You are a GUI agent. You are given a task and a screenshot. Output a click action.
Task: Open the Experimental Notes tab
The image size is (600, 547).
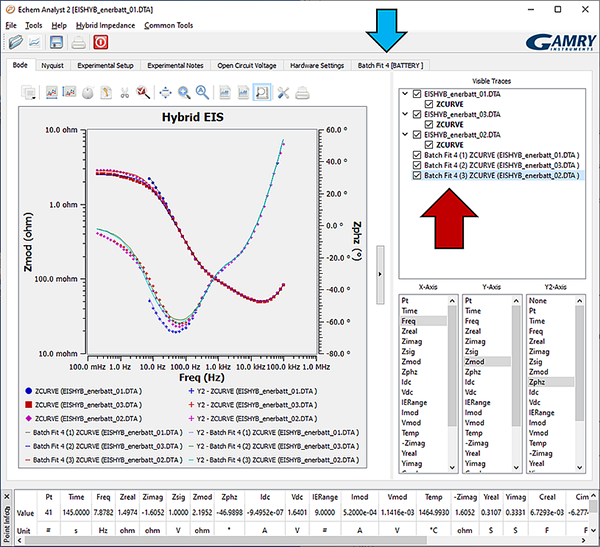point(175,65)
